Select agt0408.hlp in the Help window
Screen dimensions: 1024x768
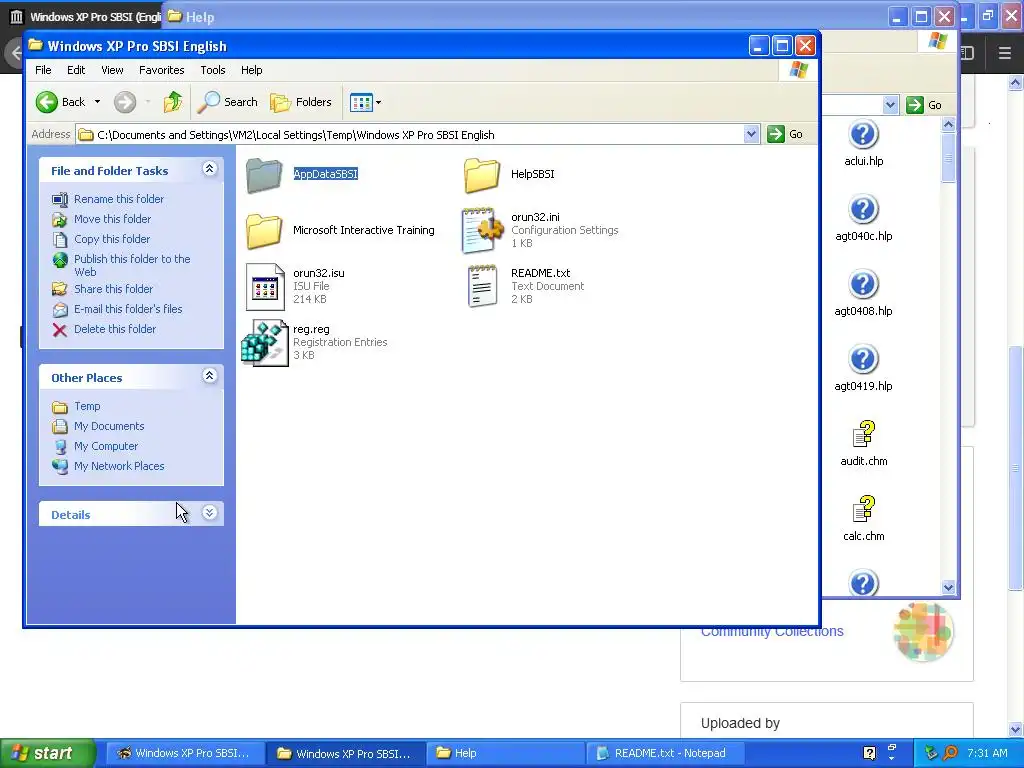pyautogui.click(x=863, y=294)
